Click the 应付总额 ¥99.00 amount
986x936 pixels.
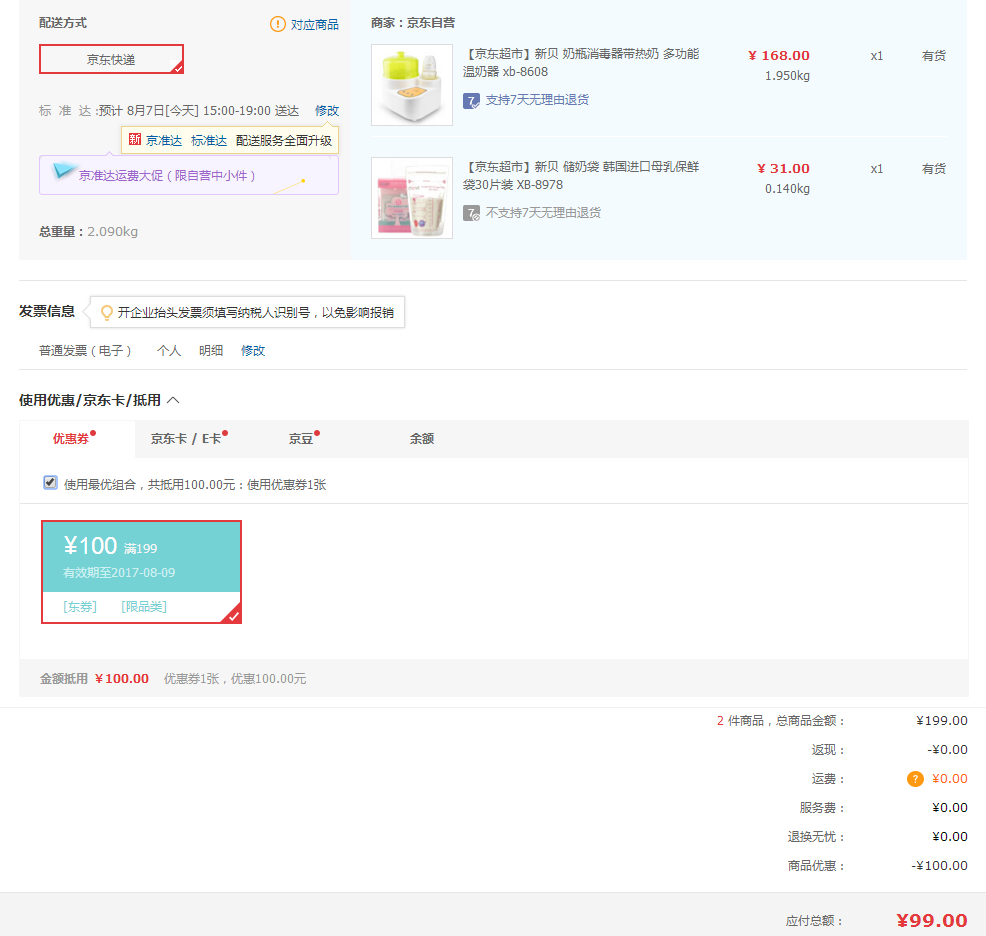[x=931, y=920]
